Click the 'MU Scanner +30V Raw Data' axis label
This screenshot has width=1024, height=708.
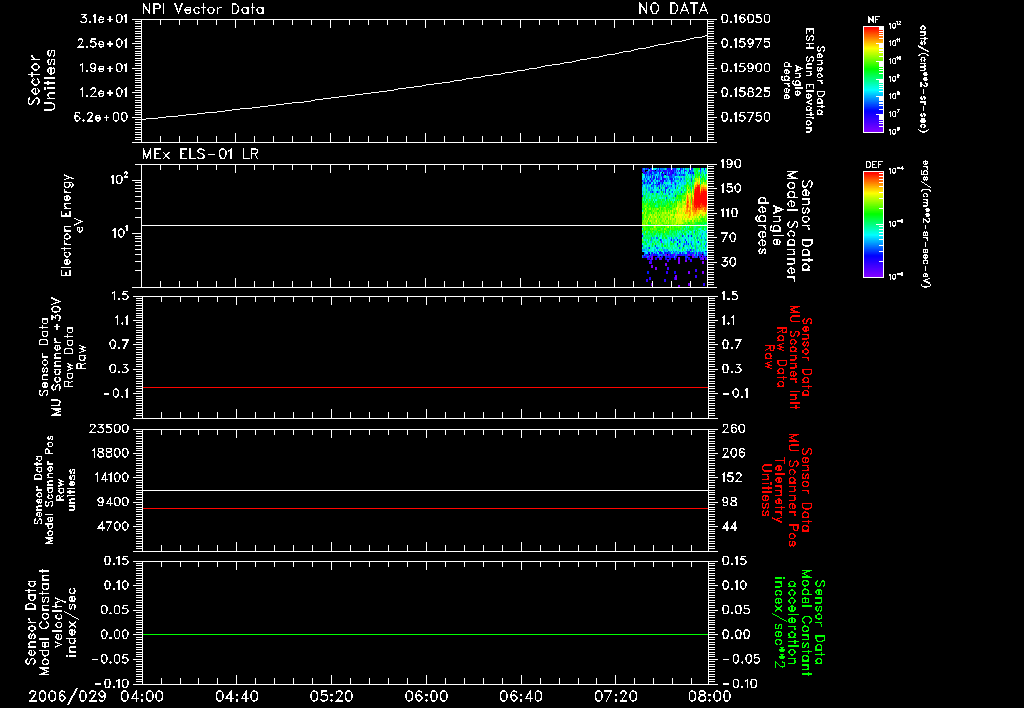[x=61, y=357]
